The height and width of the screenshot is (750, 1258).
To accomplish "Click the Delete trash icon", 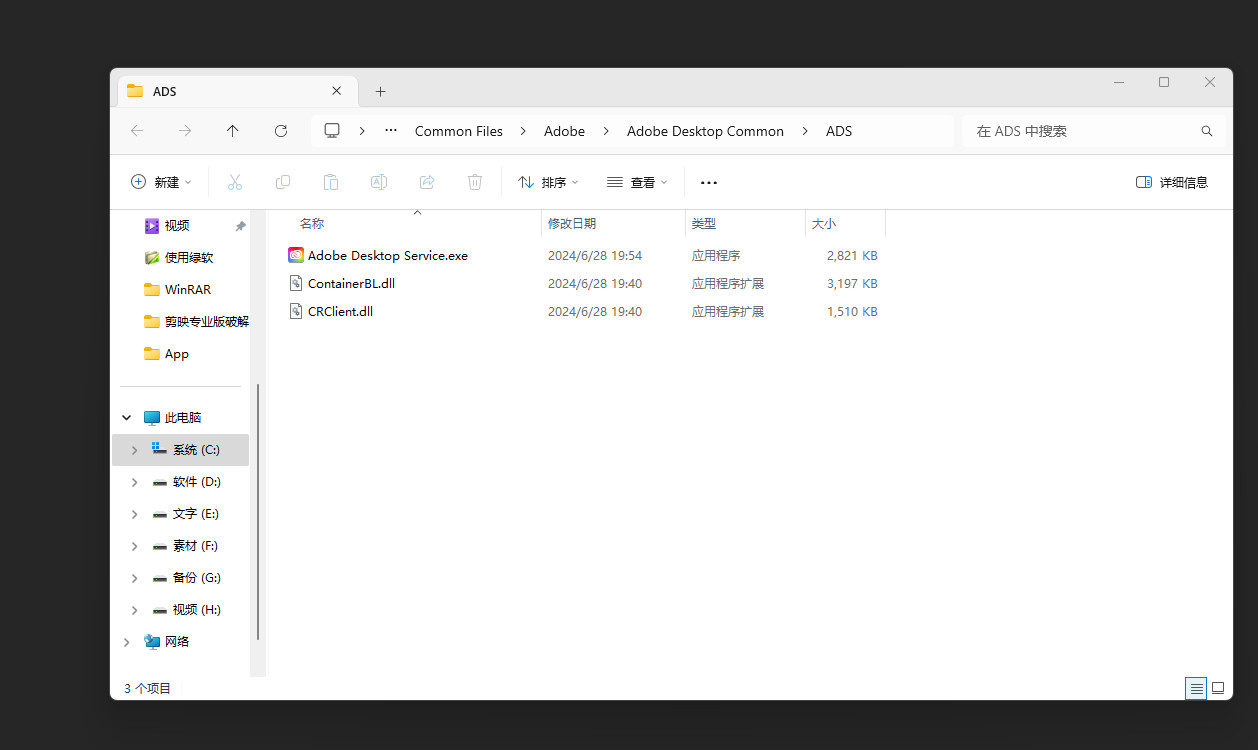I will pyautogui.click(x=475, y=182).
